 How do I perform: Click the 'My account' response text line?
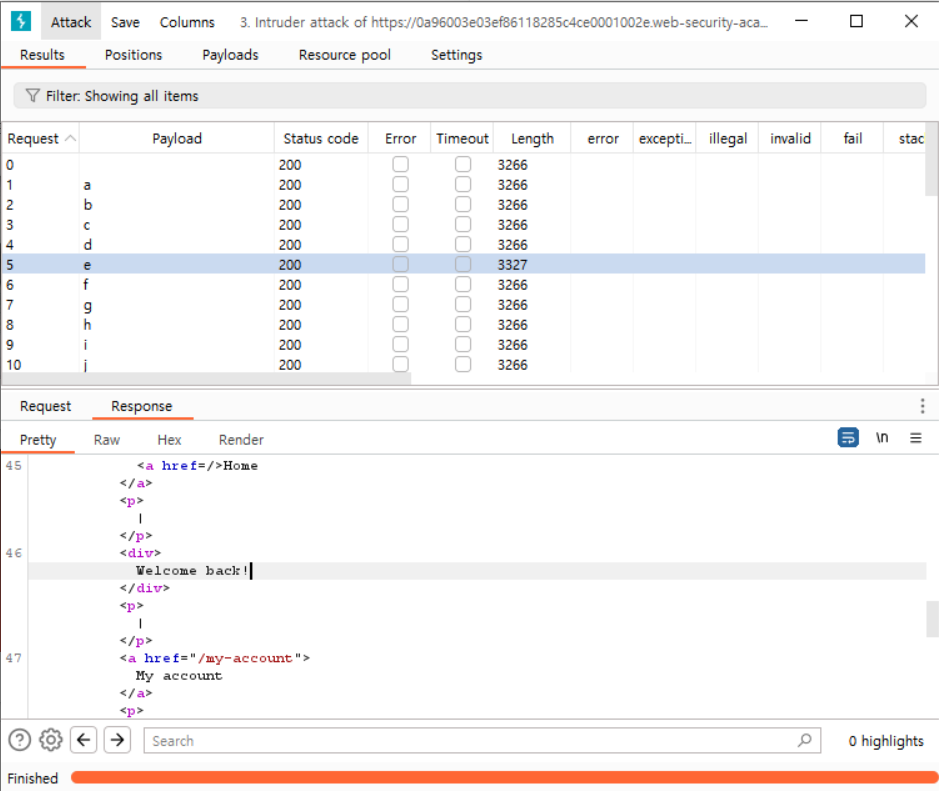(x=178, y=675)
